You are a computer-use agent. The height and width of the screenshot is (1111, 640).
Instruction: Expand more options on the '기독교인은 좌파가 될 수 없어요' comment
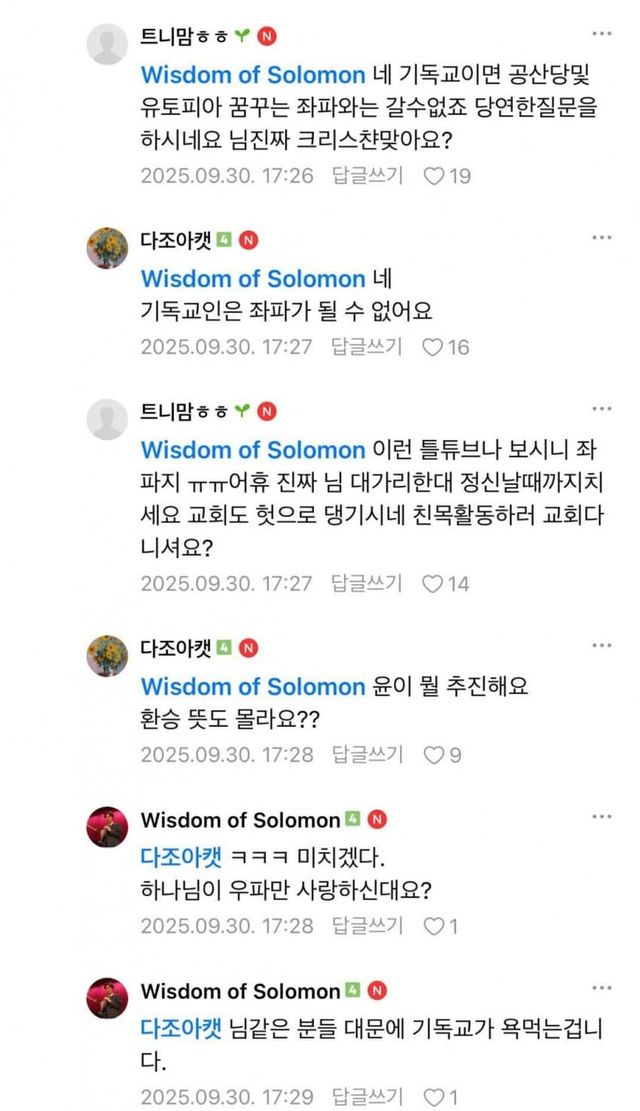point(601,237)
